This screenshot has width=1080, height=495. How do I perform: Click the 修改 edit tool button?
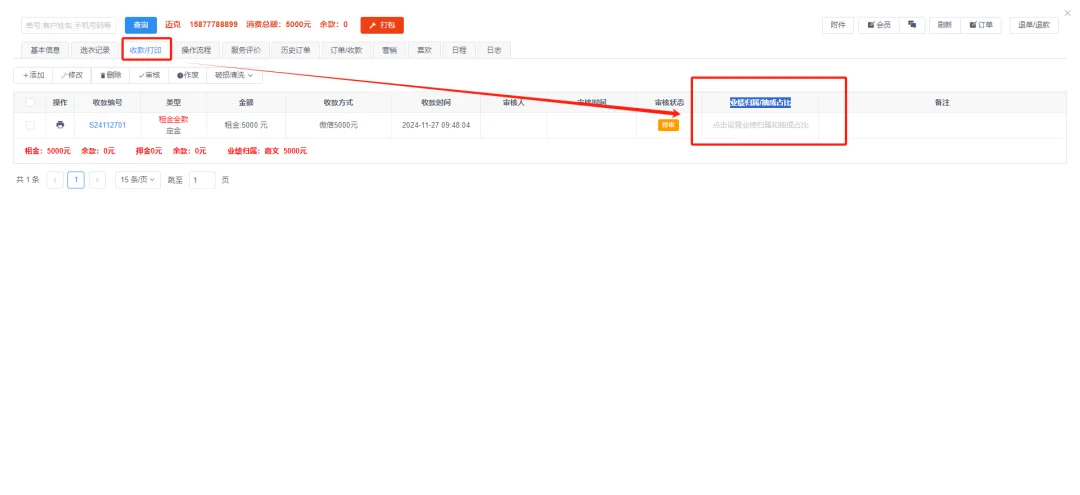tap(72, 75)
